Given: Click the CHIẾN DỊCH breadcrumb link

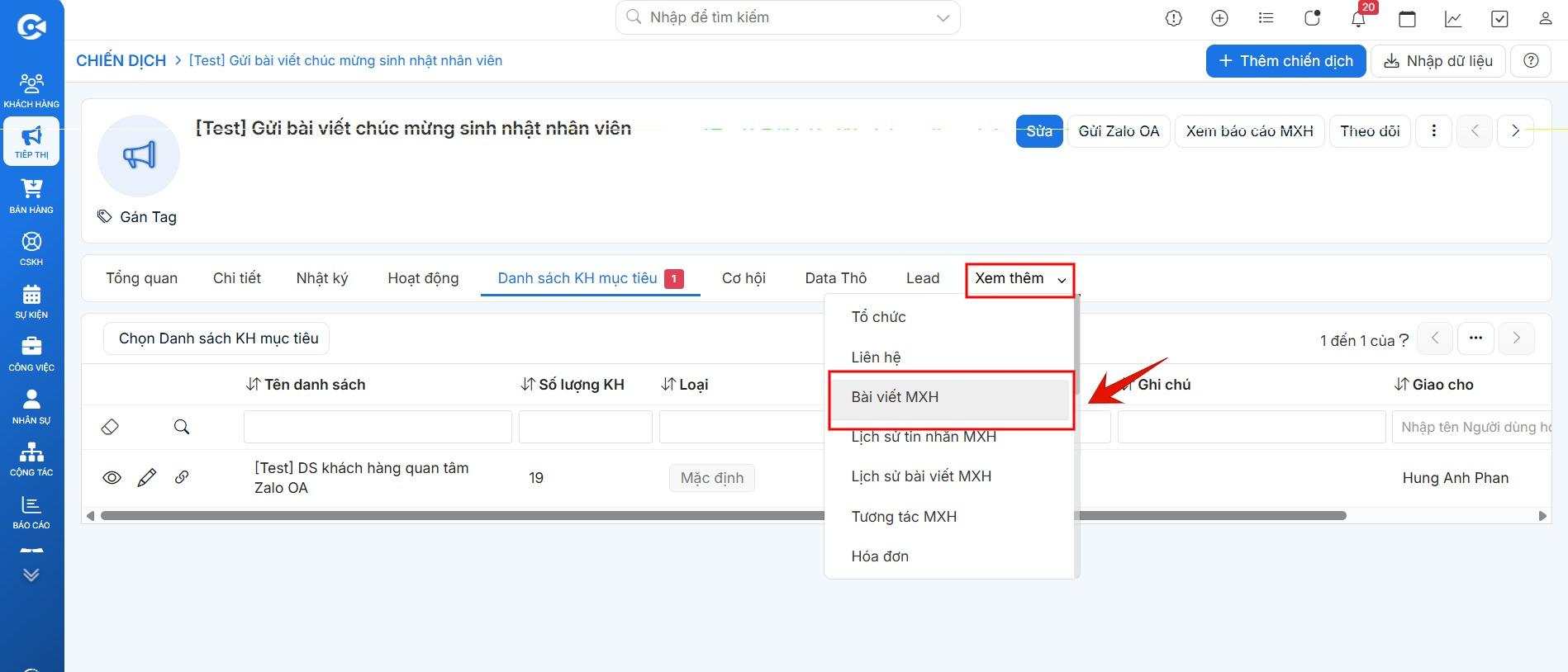Looking at the screenshot, I should pyautogui.click(x=121, y=61).
